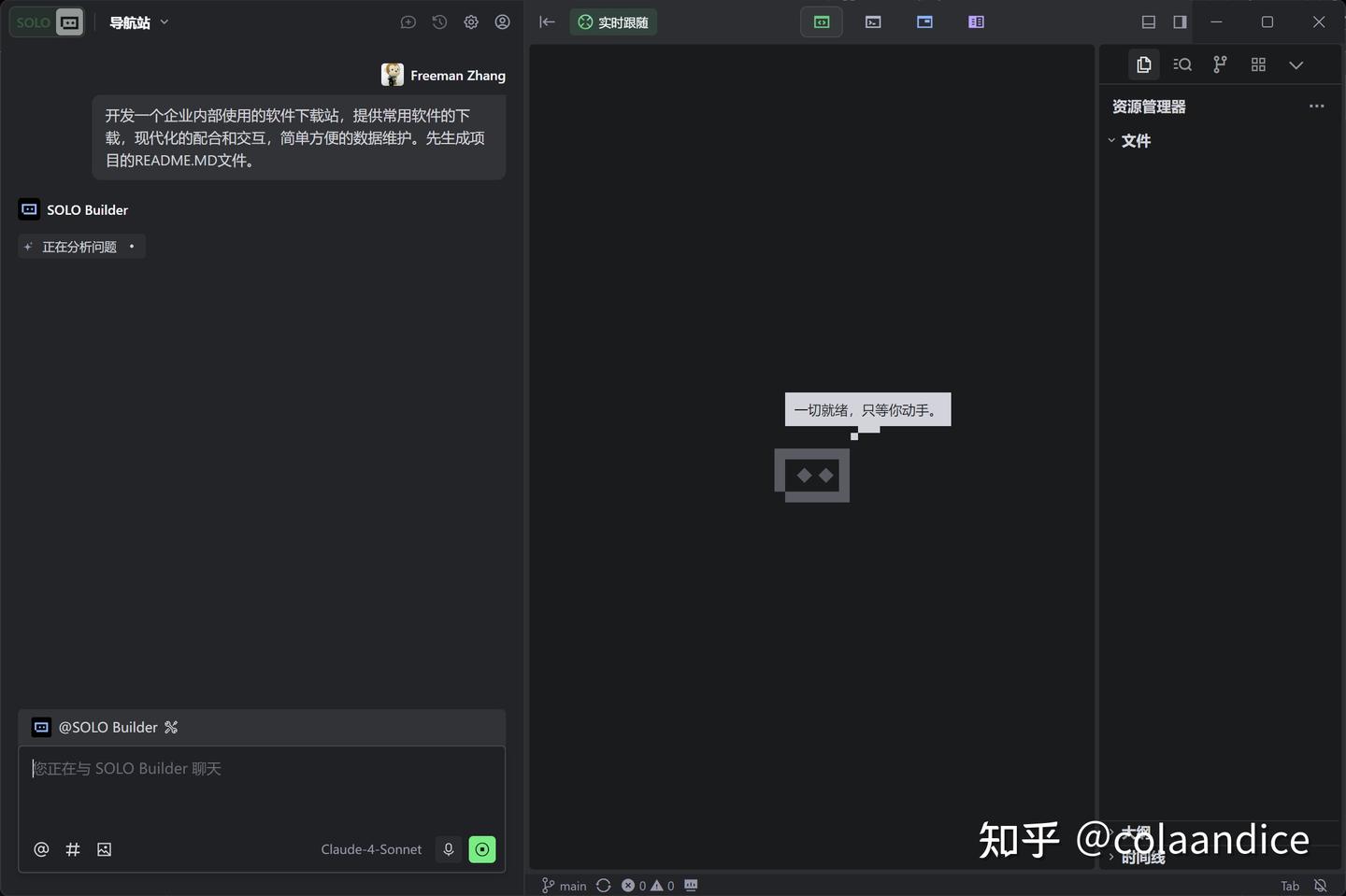Collapse the 文件 tree in 资源管理器
The width and height of the screenshot is (1346, 896).
(1112, 140)
